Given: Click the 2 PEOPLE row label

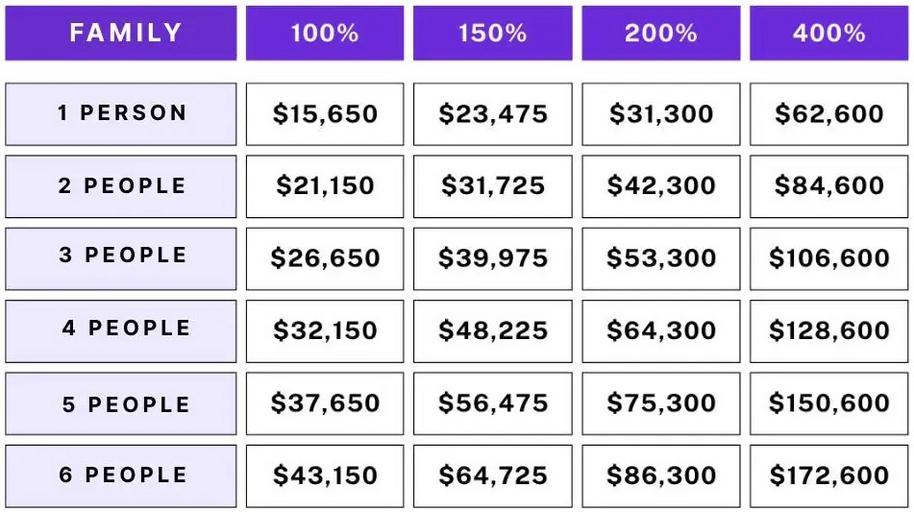Looking at the screenshot, I should tap(121, 186).
